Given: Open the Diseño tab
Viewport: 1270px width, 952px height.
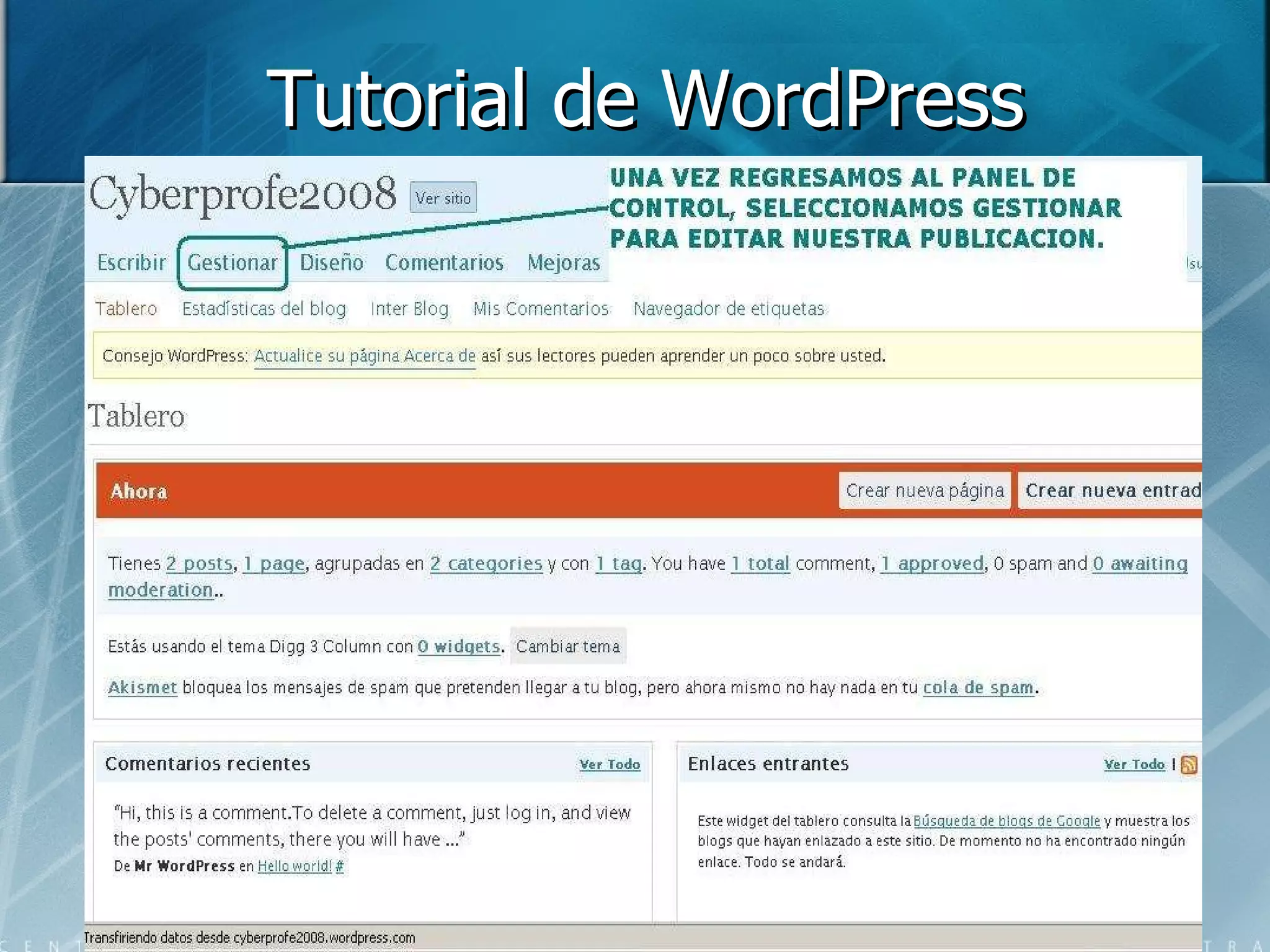Looking at the screenshot, I should click(x=332, y=263).
